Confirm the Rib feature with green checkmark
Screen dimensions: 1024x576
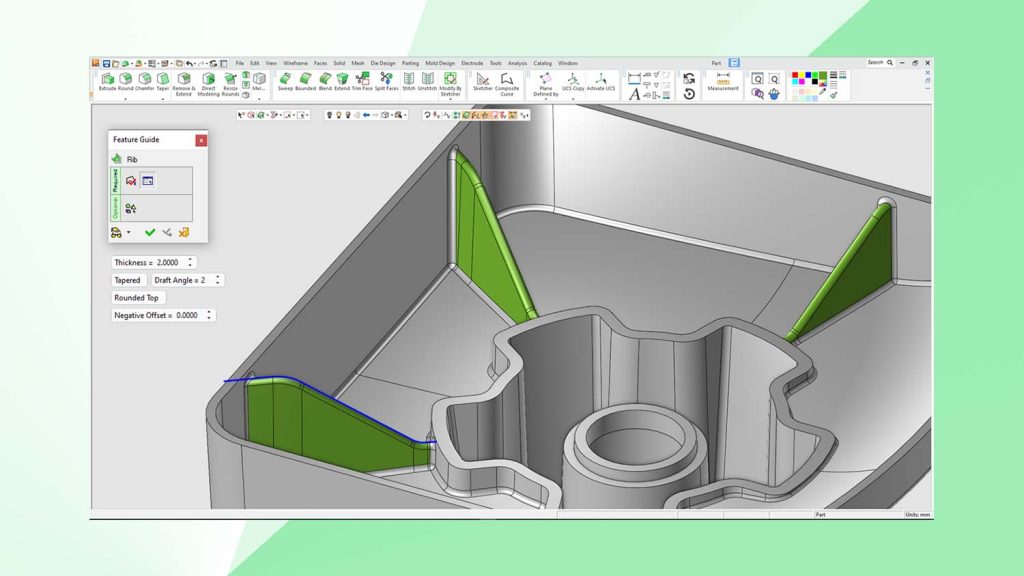[149, 232]
